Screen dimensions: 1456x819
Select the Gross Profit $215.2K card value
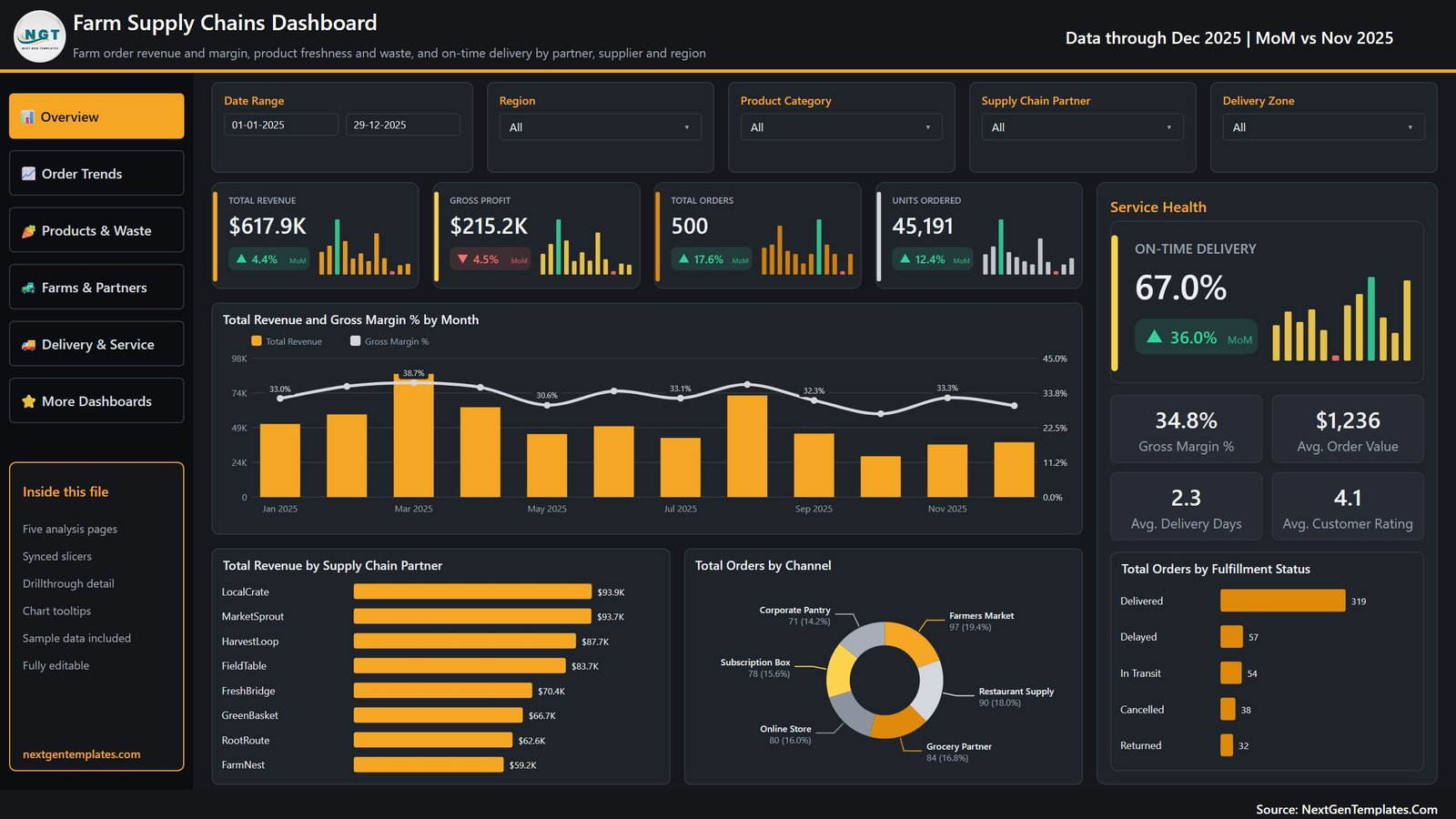(x=489, y=227)
